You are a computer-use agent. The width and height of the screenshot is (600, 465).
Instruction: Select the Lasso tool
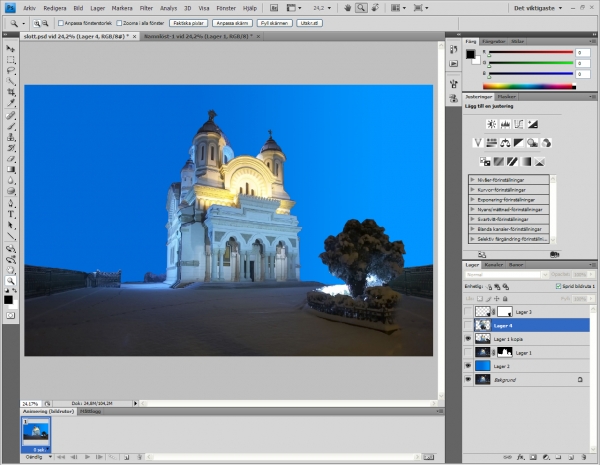click(11, 70)
